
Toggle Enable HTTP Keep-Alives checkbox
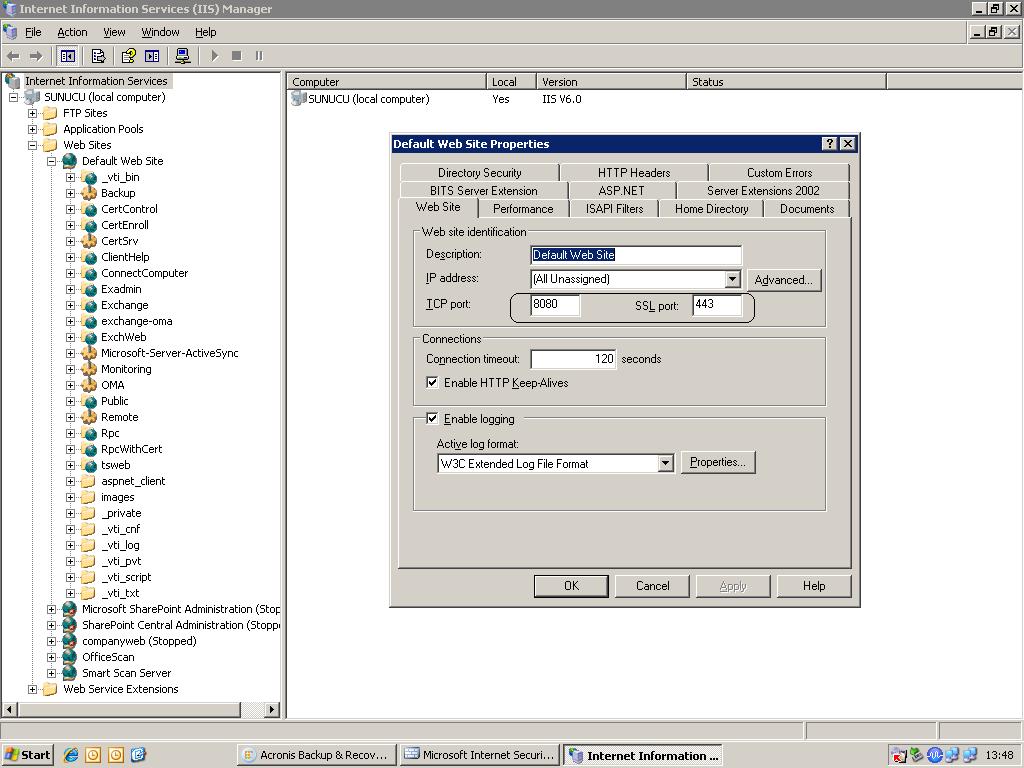click(432, 383)
